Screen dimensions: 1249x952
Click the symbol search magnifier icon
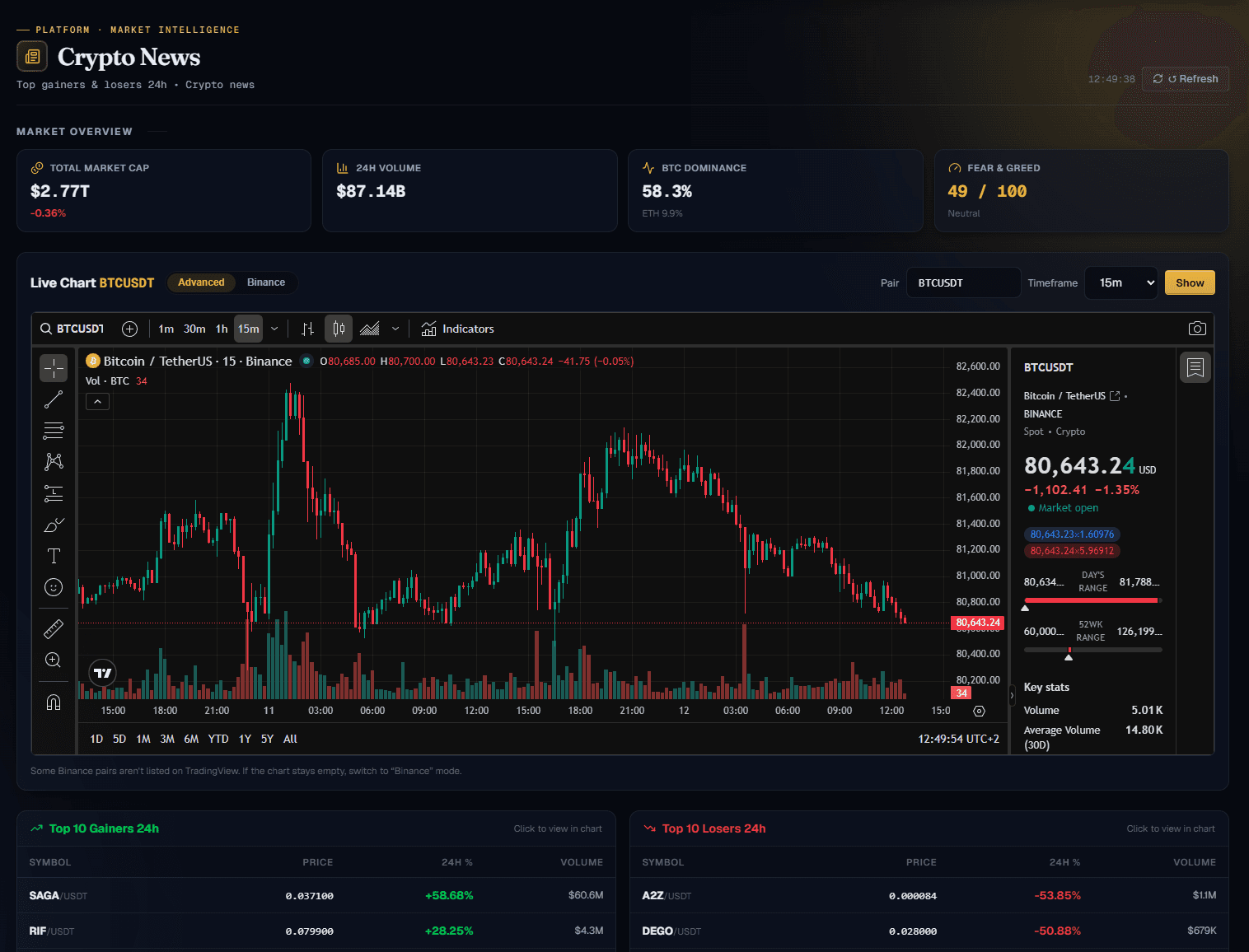tap(46, 329)
